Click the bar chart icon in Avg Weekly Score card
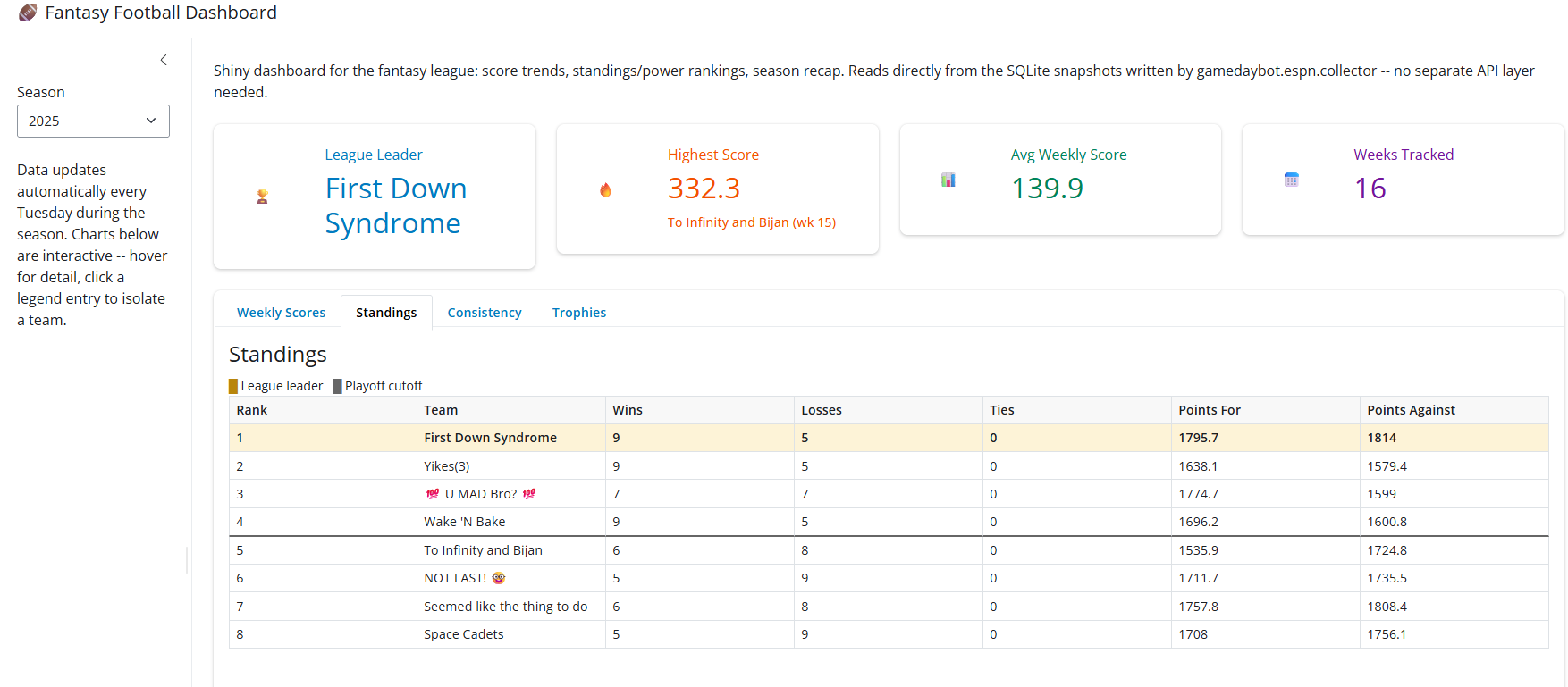1568x687 pixels. click(x=948, y=180)
